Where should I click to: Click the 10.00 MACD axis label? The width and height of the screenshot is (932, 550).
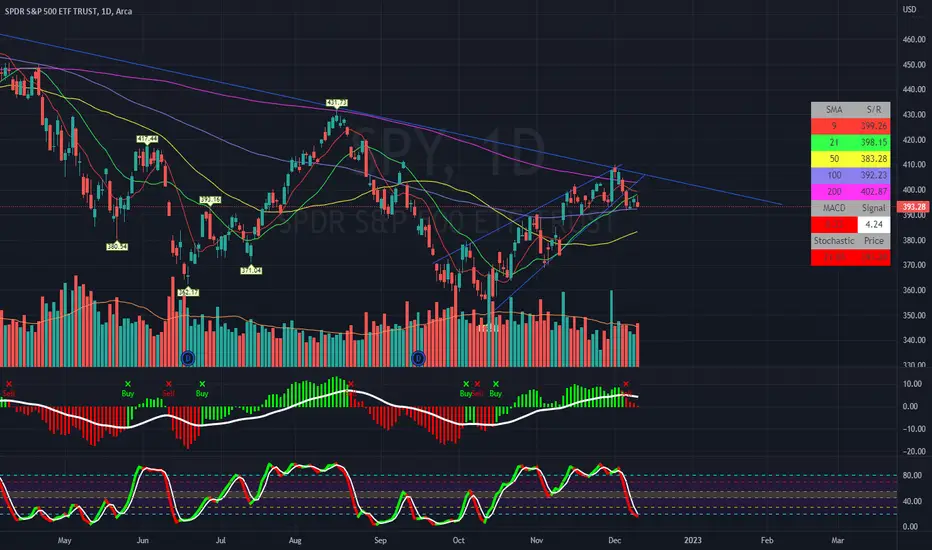click(912, 384)
